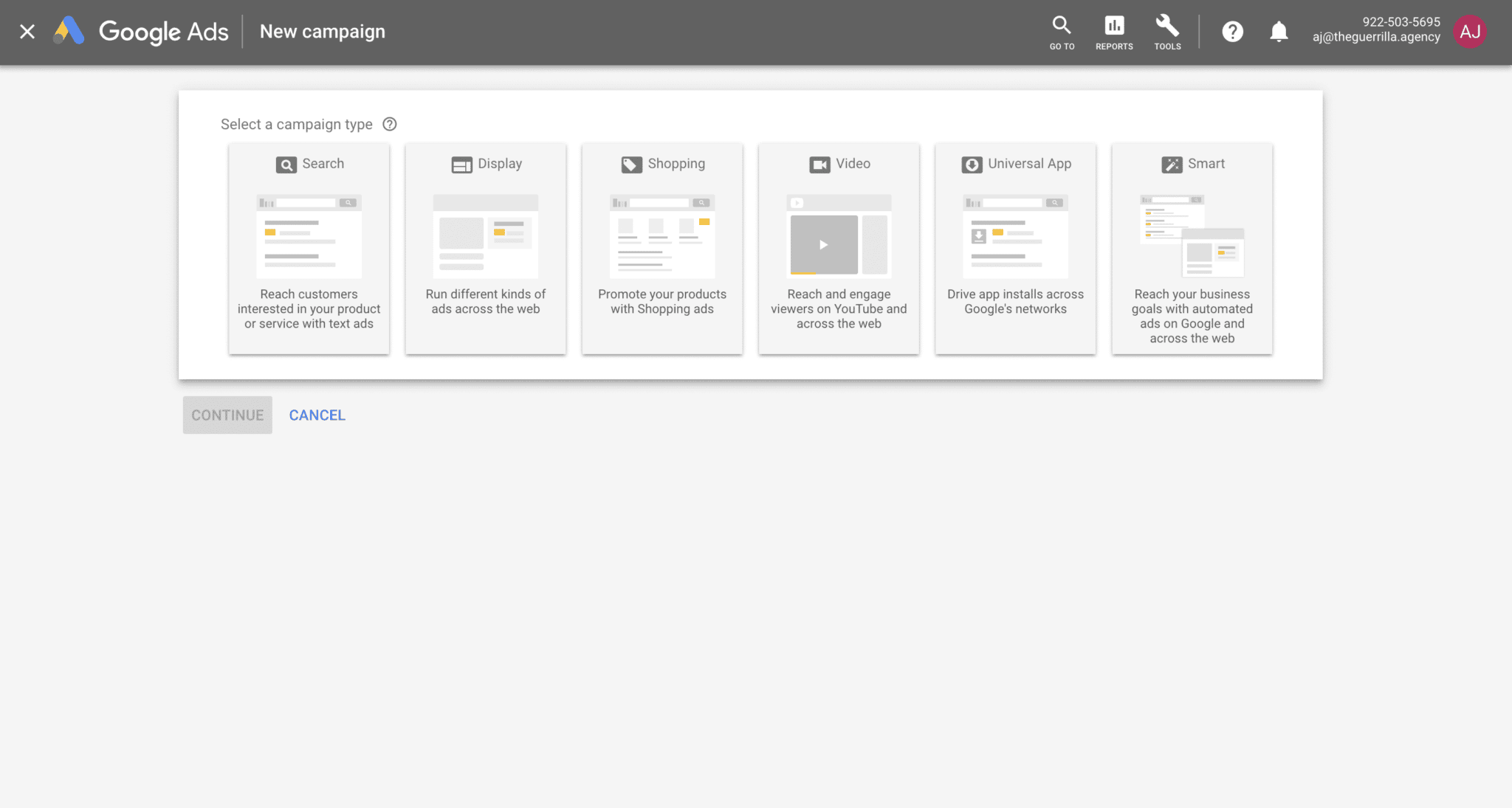Click the Cancel link
Viewport: 1512px width, 808px height.
[x=317, y=415]
